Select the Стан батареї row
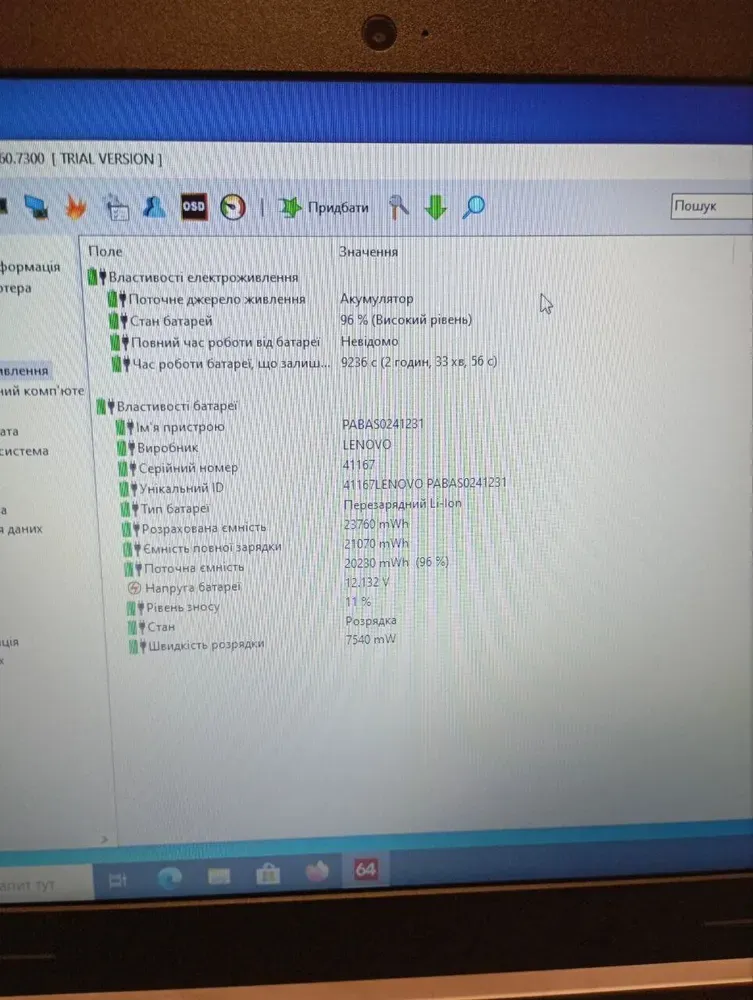Viewport: 753px width, 1000px height. point(170,321)
